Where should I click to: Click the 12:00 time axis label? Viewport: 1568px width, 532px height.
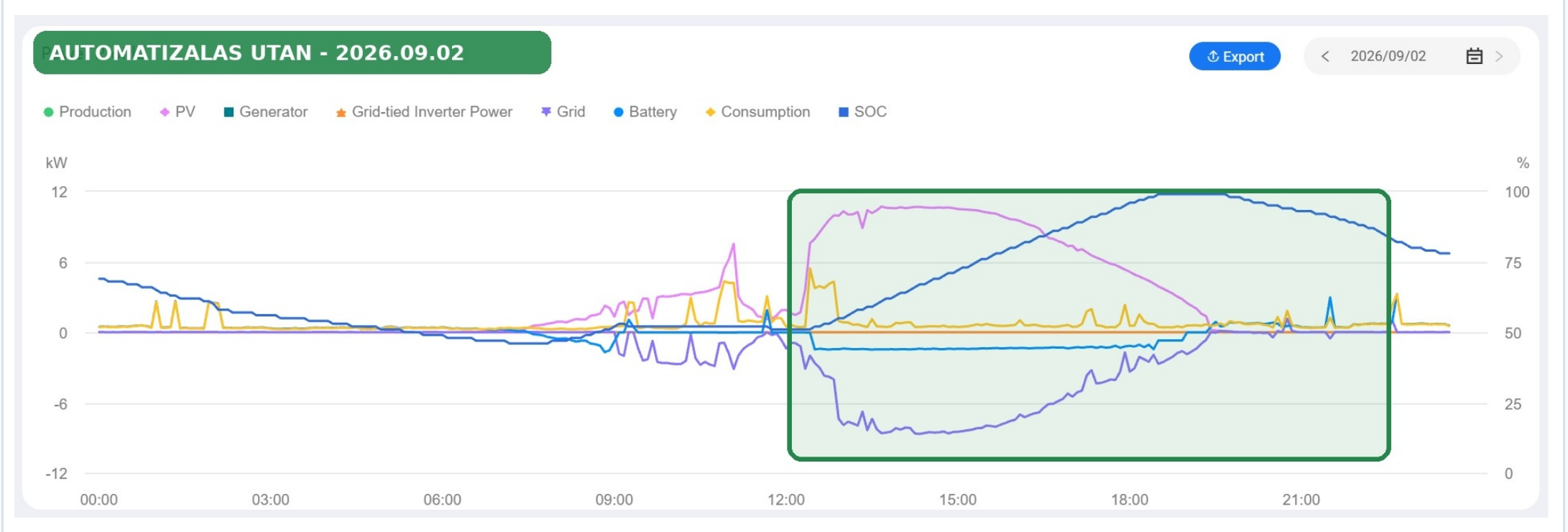(786, 500)
